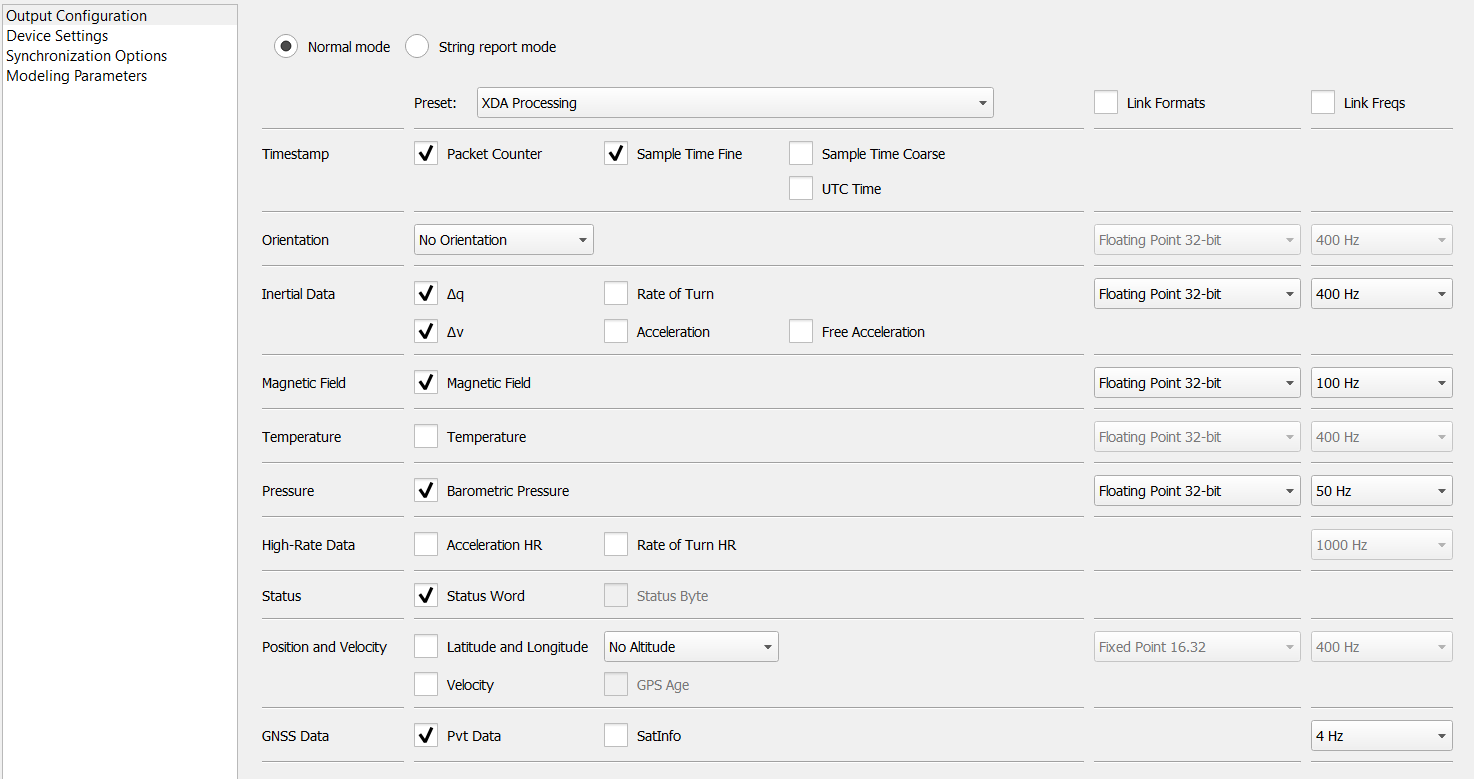This screenshot has width=1474, height=779.
Task: Switch to Device Settings in the sidebar
Action: (57, 35)
